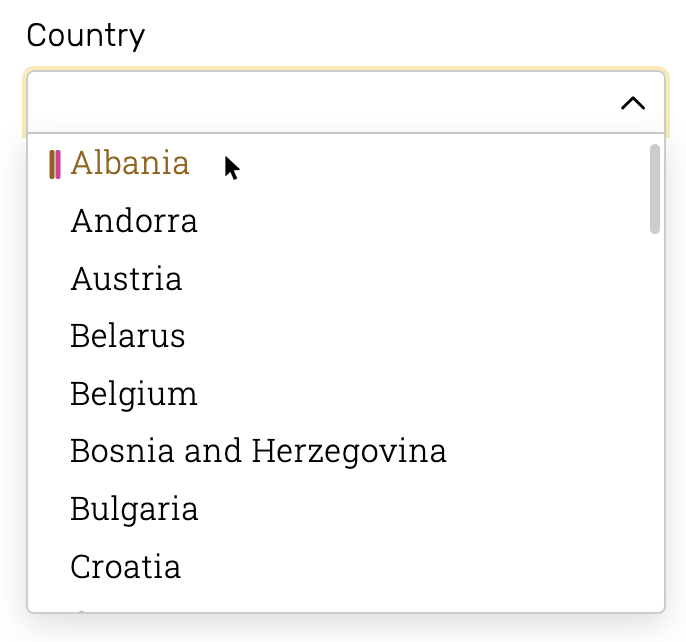The image size is (686, 642).
Task: Select Albania from the list
Action: [130, 163]
